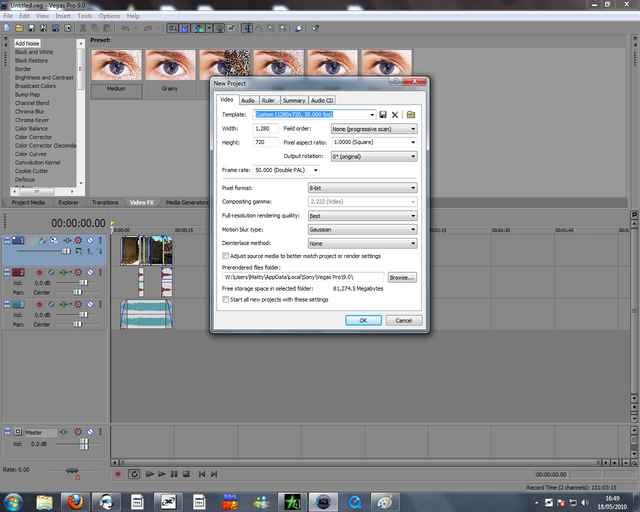640x512 pixels.
Task: Open Pixel aspect ratio dropdown
Action: (x=413, y=142)
